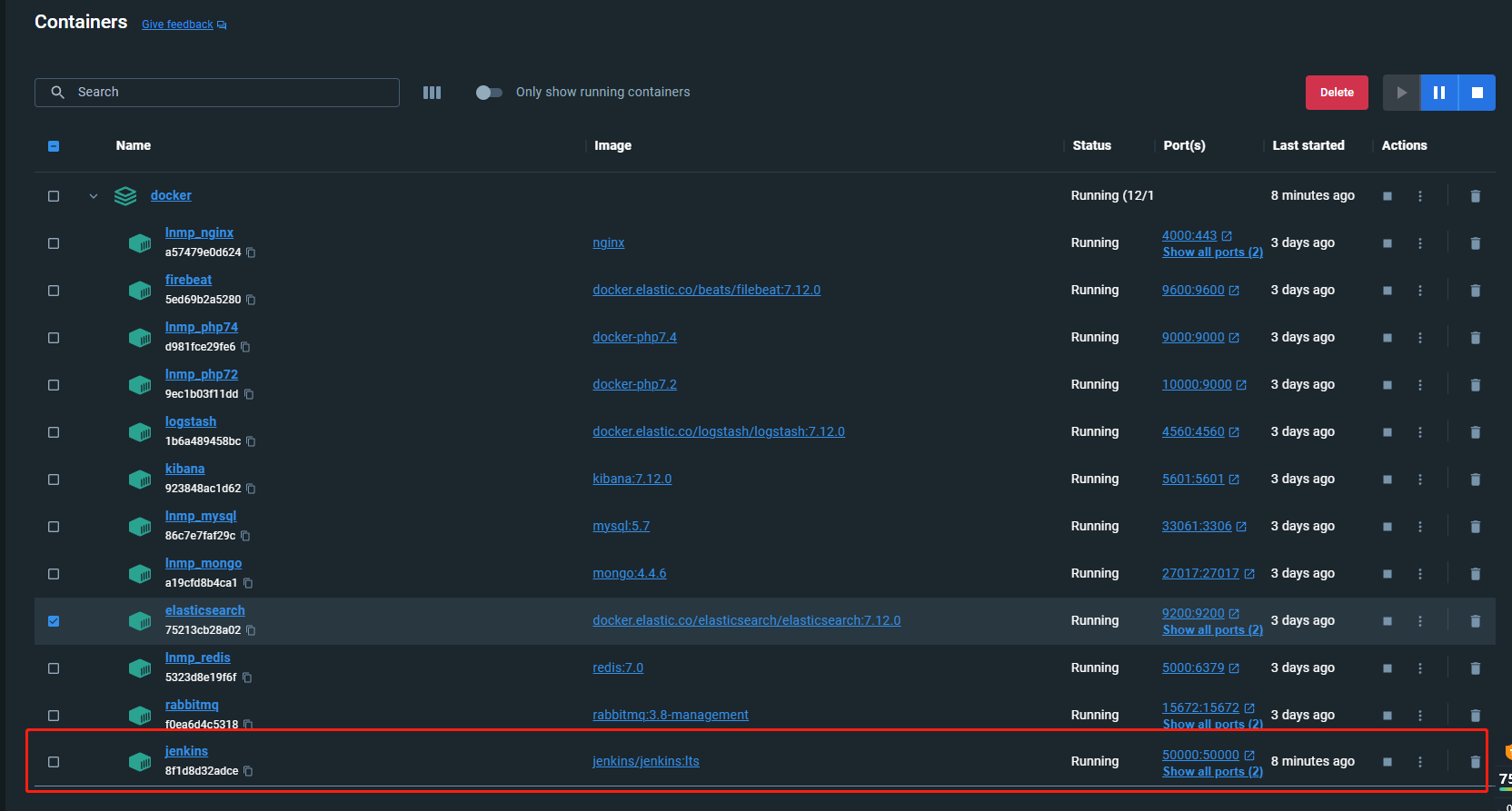Open column visibility settings icon
Screen dimensions: 1512x811
click(433, 93)
